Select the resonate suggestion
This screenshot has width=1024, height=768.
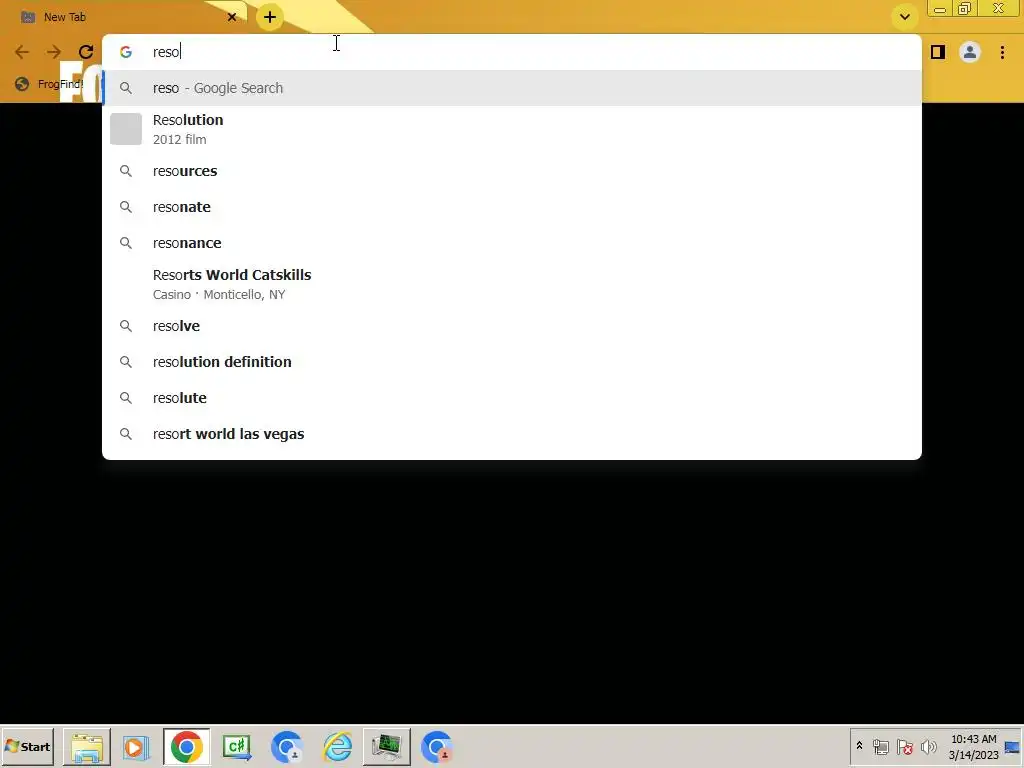[512, 207]
